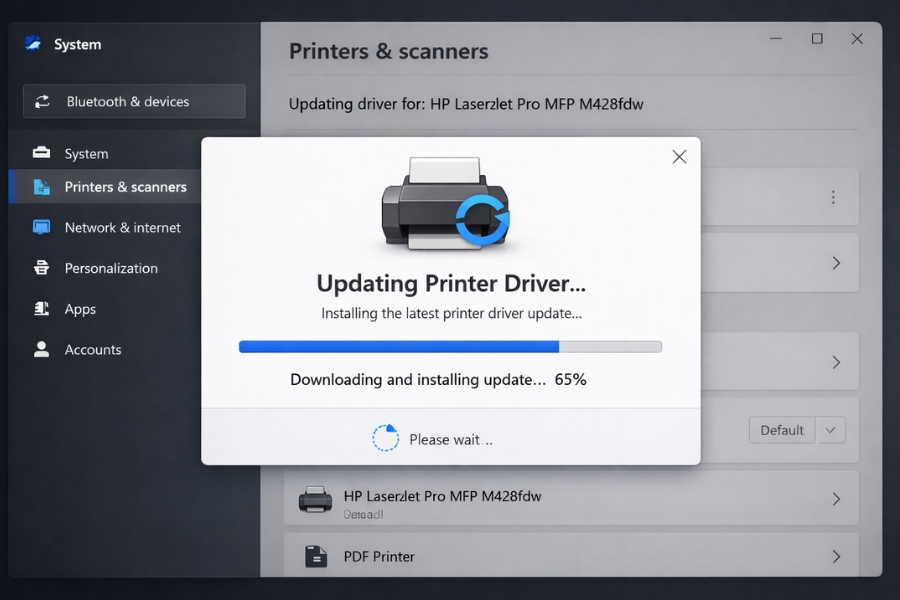This screenshot has width=900, height=600.
Task: Maximize the Settings window
Action: tap(817, 39)
